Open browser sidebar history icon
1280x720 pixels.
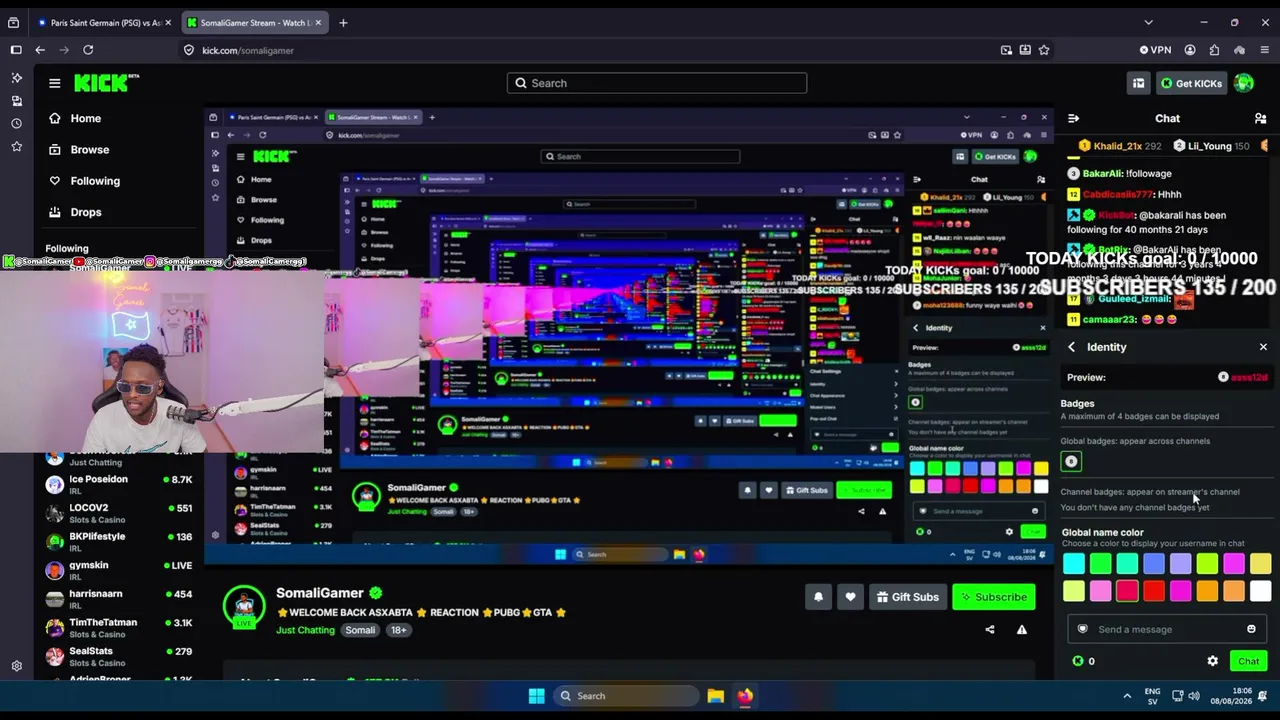coord(16,124)
